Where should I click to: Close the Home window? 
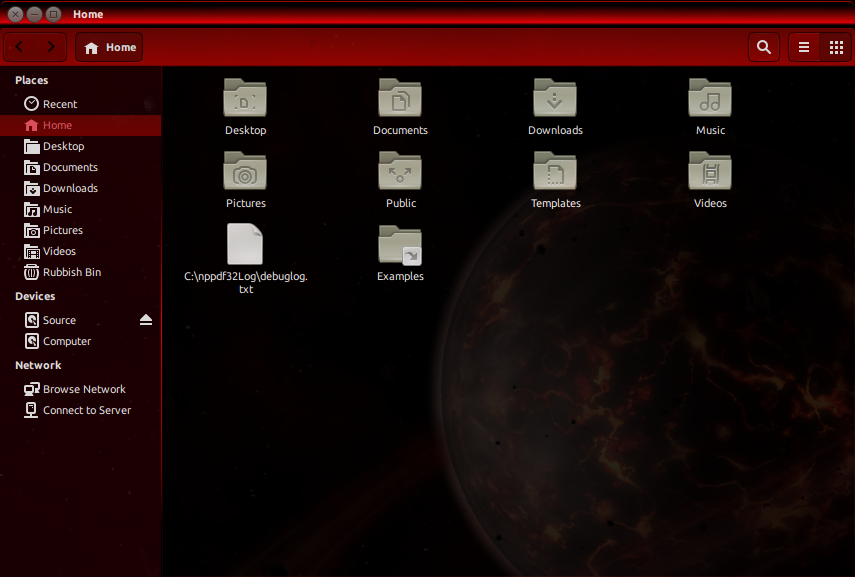(x=16, y=14)
